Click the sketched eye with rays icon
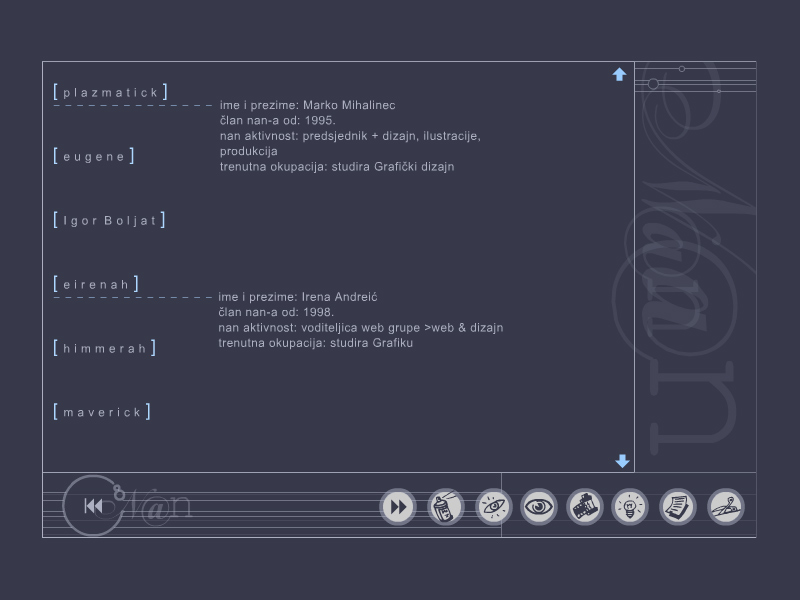800x600 pixels. pos(493,507)
